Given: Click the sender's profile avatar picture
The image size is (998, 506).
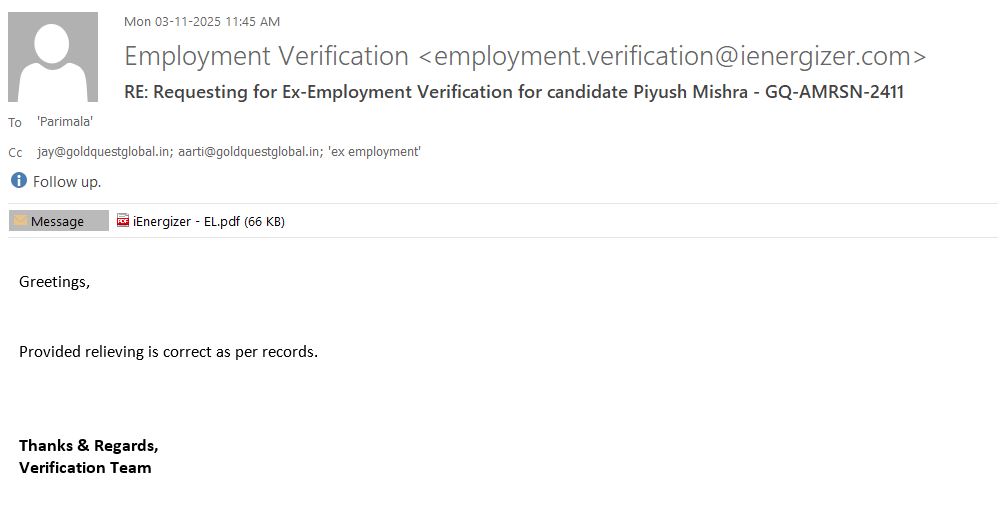Looking at the screenshot, I should (53, 57).
